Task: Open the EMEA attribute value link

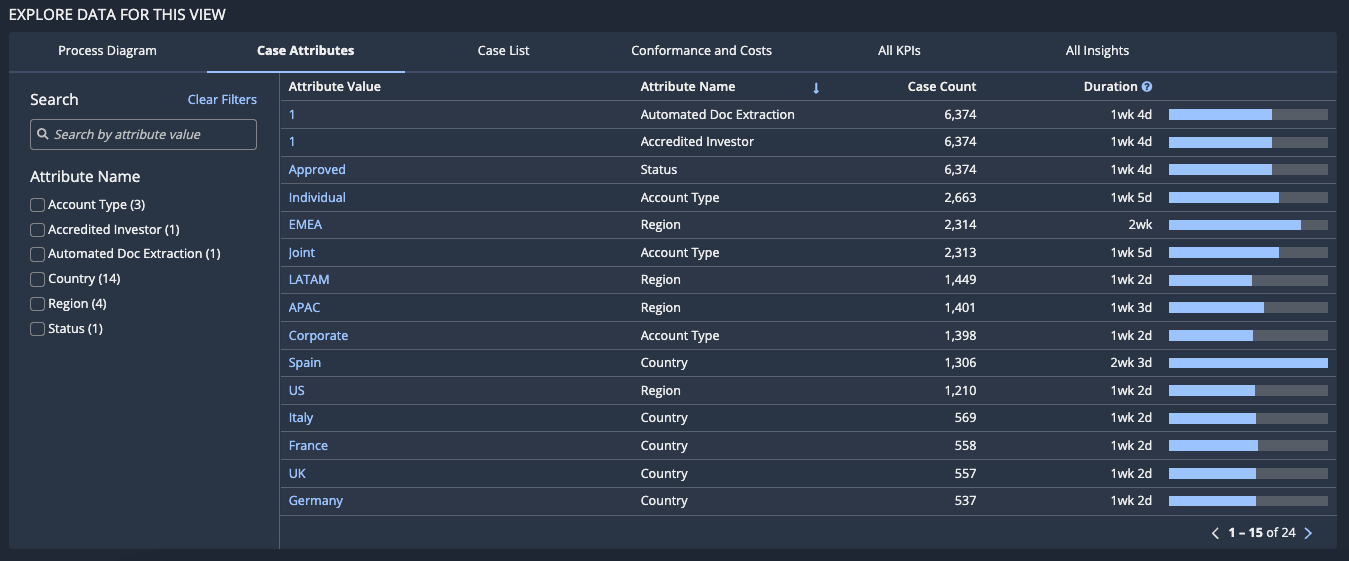Action: coord(305,225)
